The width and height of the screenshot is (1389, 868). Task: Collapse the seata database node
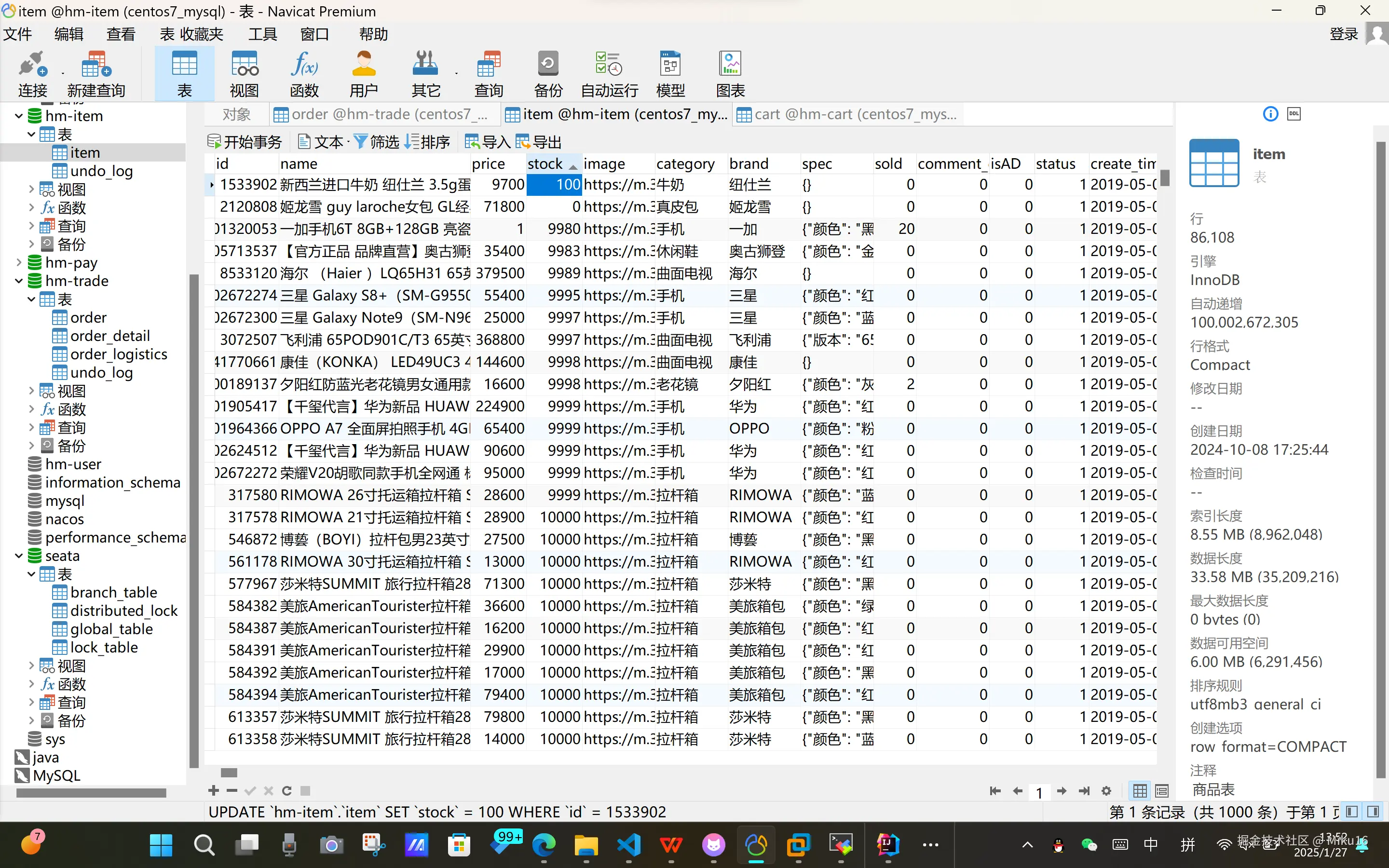pyautogui.click(x=19, y=556)
